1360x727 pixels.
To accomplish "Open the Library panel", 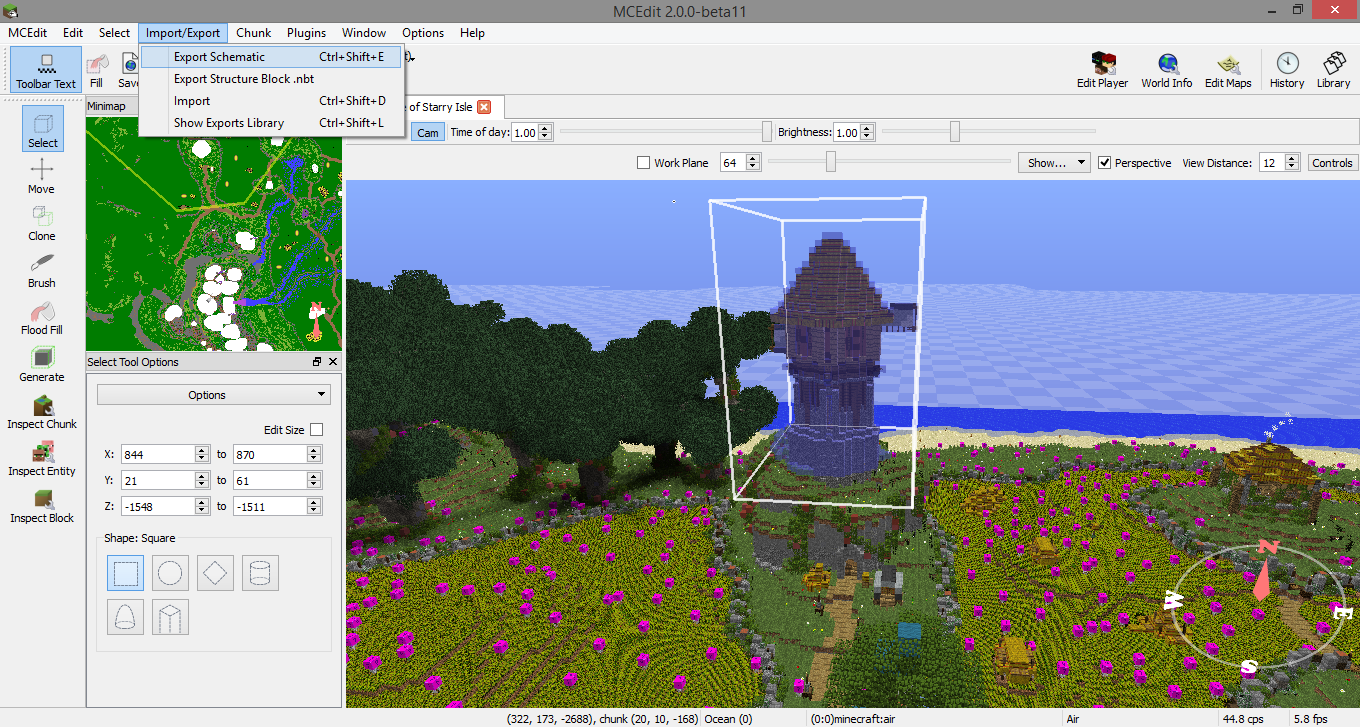I will click(1333, 70).
